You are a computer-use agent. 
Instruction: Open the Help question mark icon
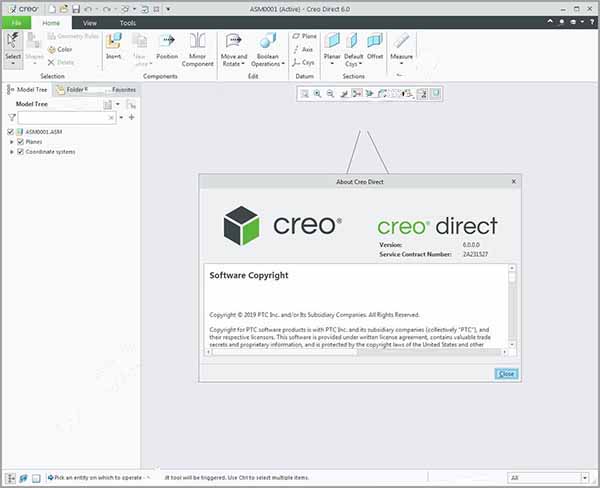(592, 22)
